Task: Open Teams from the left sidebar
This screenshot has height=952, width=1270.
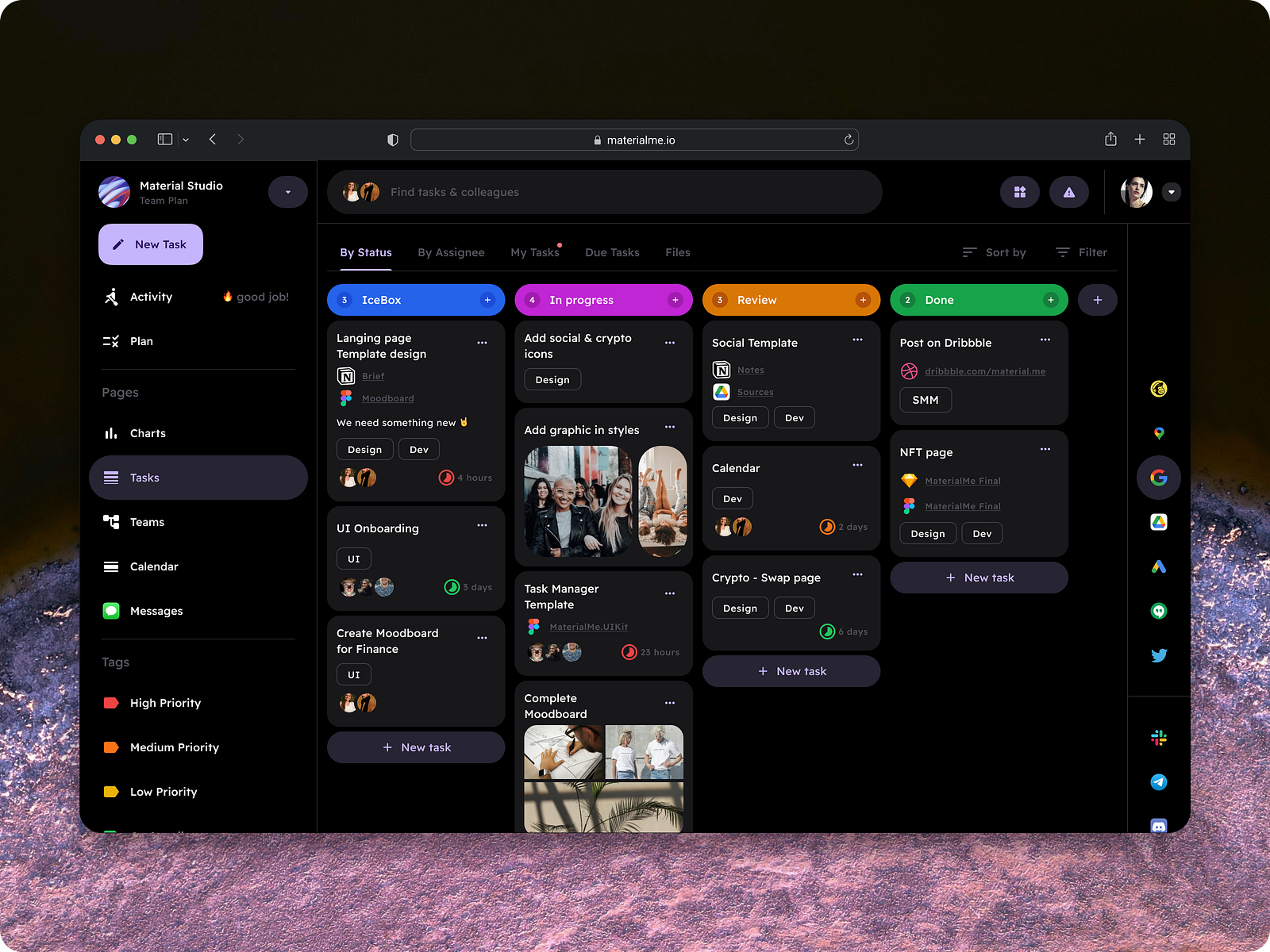Action: (x=146, y=522)
